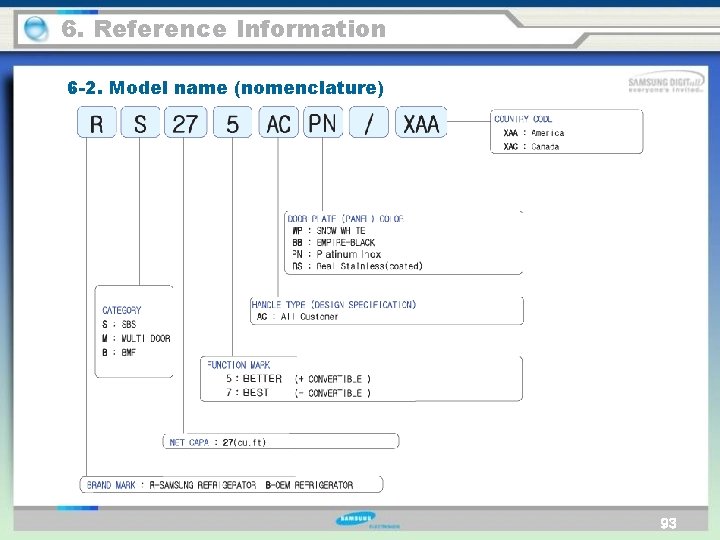
Task: Select the 'S : SBS' entry
Action: pos(119,324)
